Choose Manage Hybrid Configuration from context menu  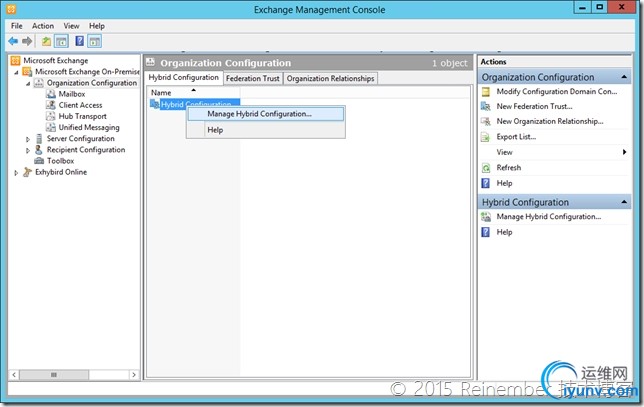pyautogui.click(x=265, y=114)
